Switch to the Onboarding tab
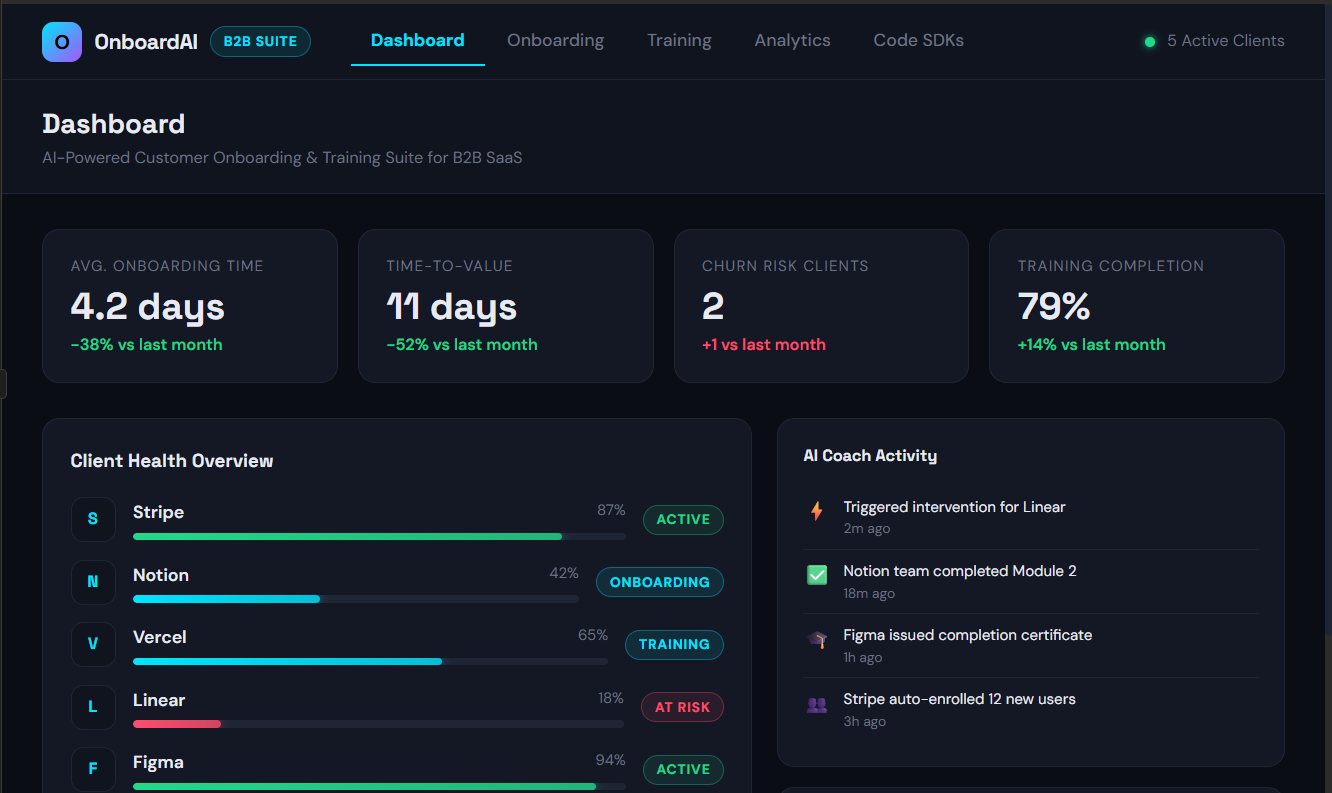 point(556,41)
